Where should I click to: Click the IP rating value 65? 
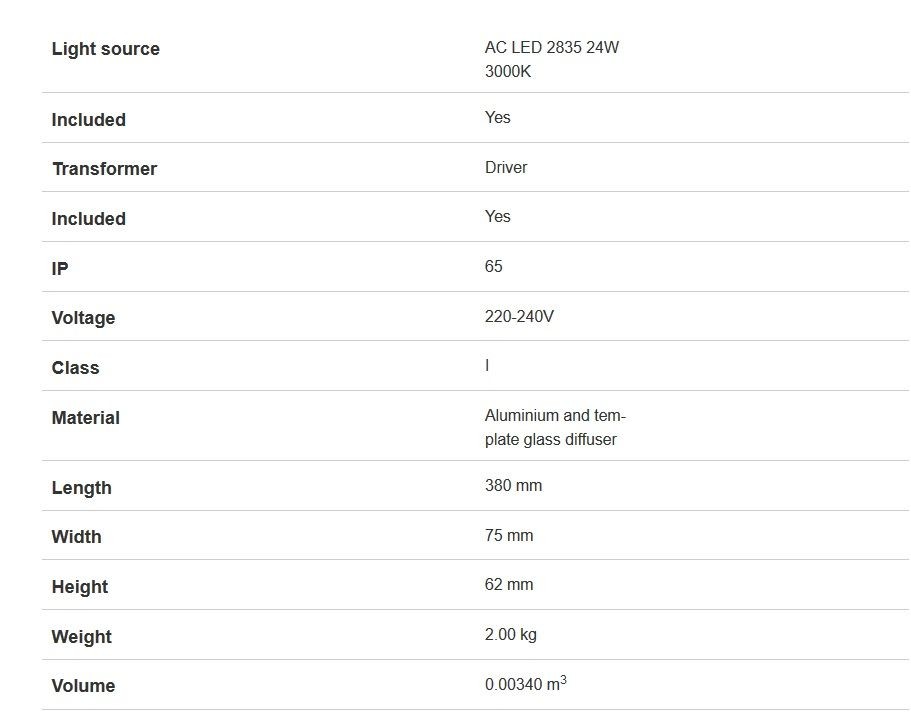[x=493, y=266]
